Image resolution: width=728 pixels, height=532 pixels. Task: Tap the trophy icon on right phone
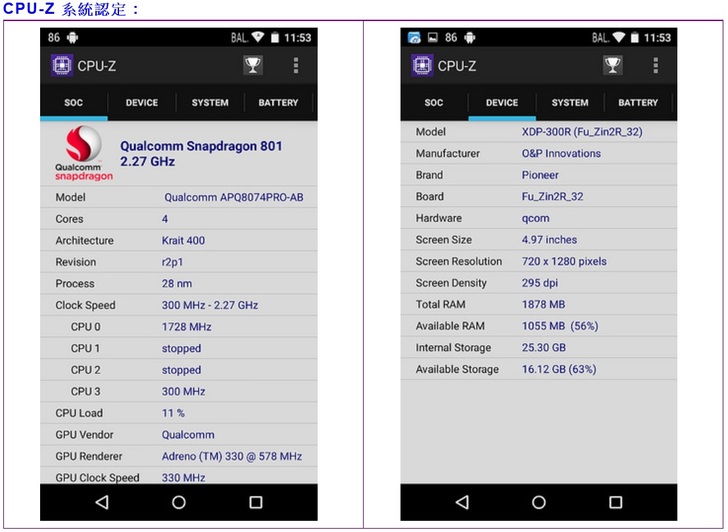tap(613, 66)
